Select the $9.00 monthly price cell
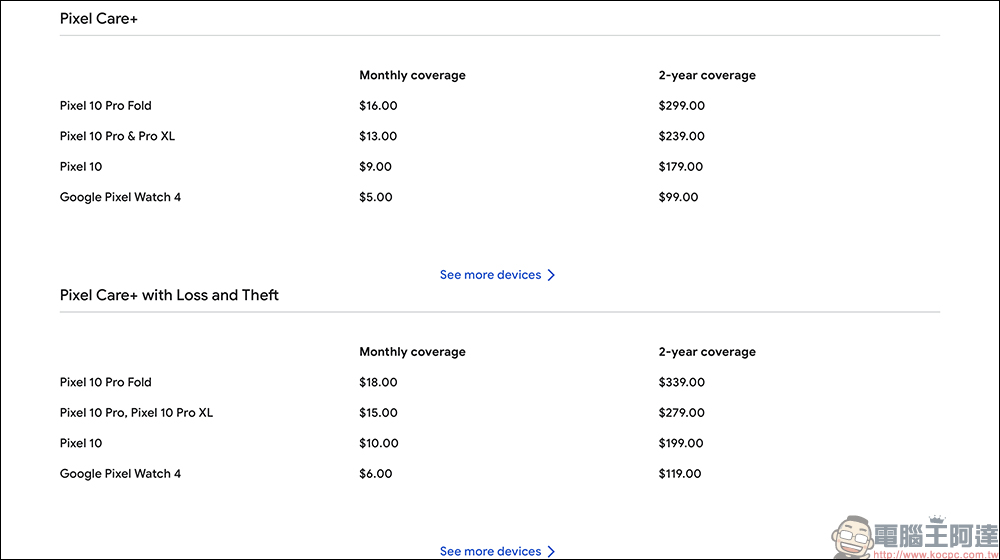Viewport: 1000px width, 560px height. point(376,166)
